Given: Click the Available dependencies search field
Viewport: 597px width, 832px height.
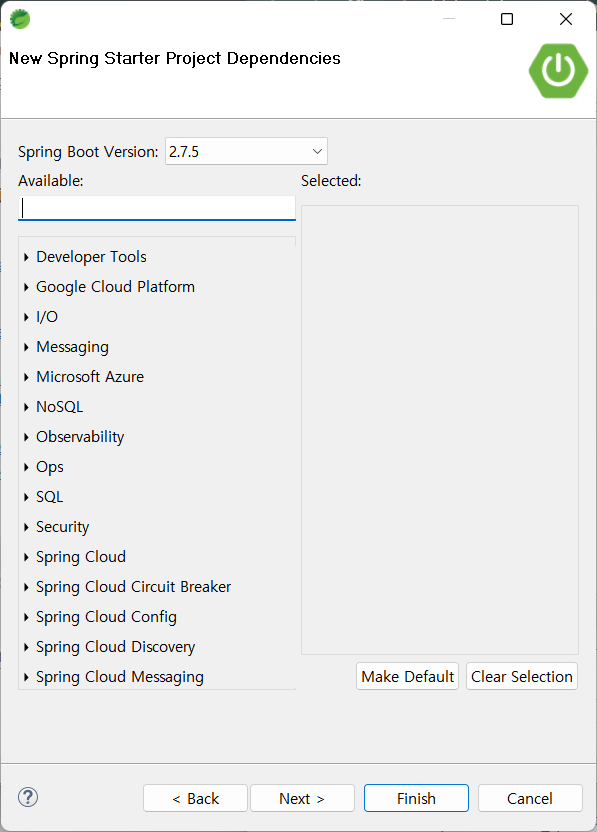Looking at the screenshot, I should tap(157, 207).
